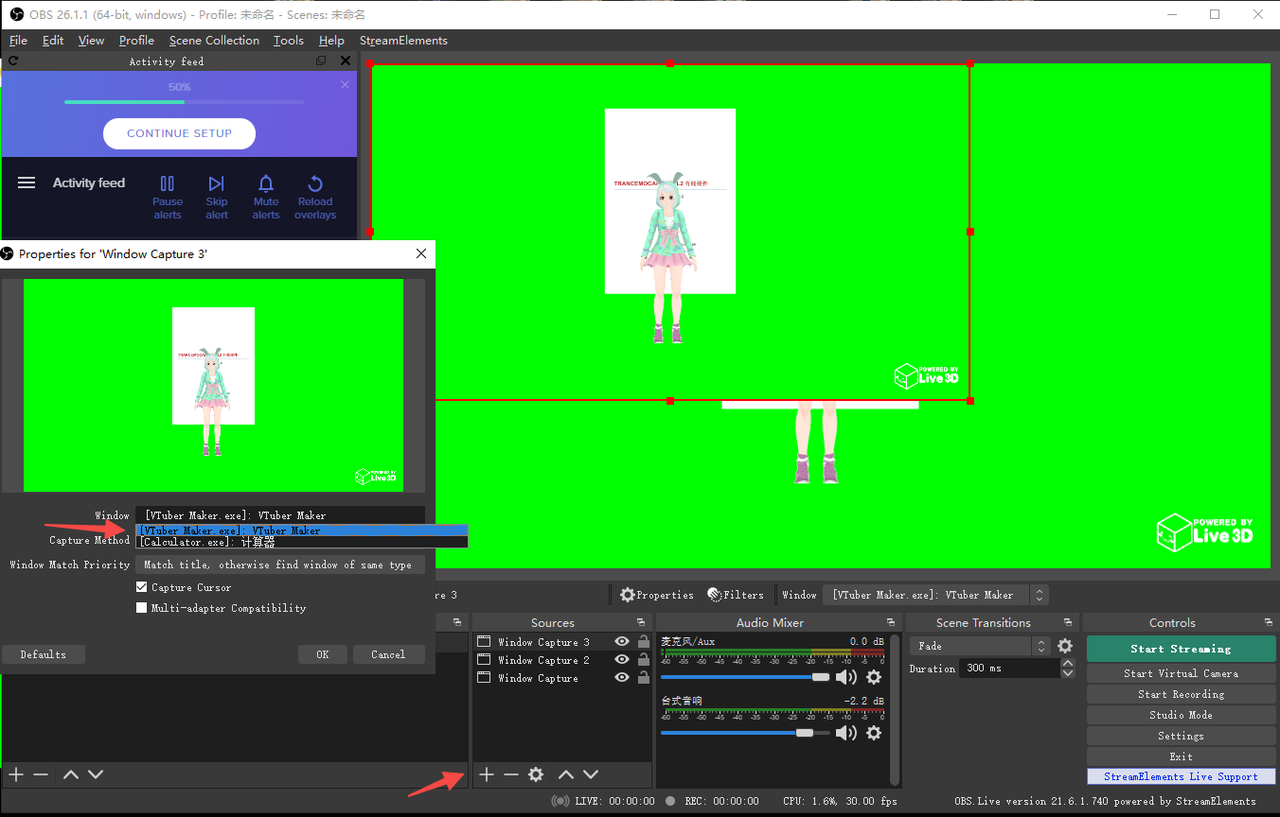
Task: Enable Multi-adapter Compatibility checkbox
Action: pyautogui.click(x=142, y=608)
